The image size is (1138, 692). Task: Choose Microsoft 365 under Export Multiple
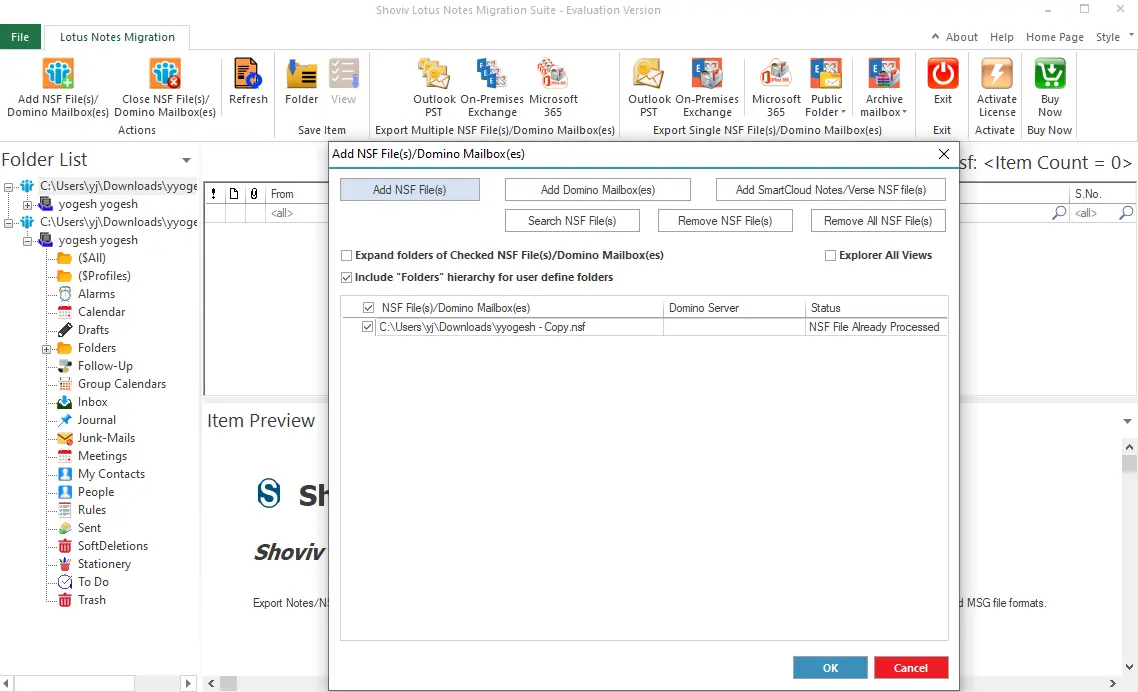[x=552, y=73]
